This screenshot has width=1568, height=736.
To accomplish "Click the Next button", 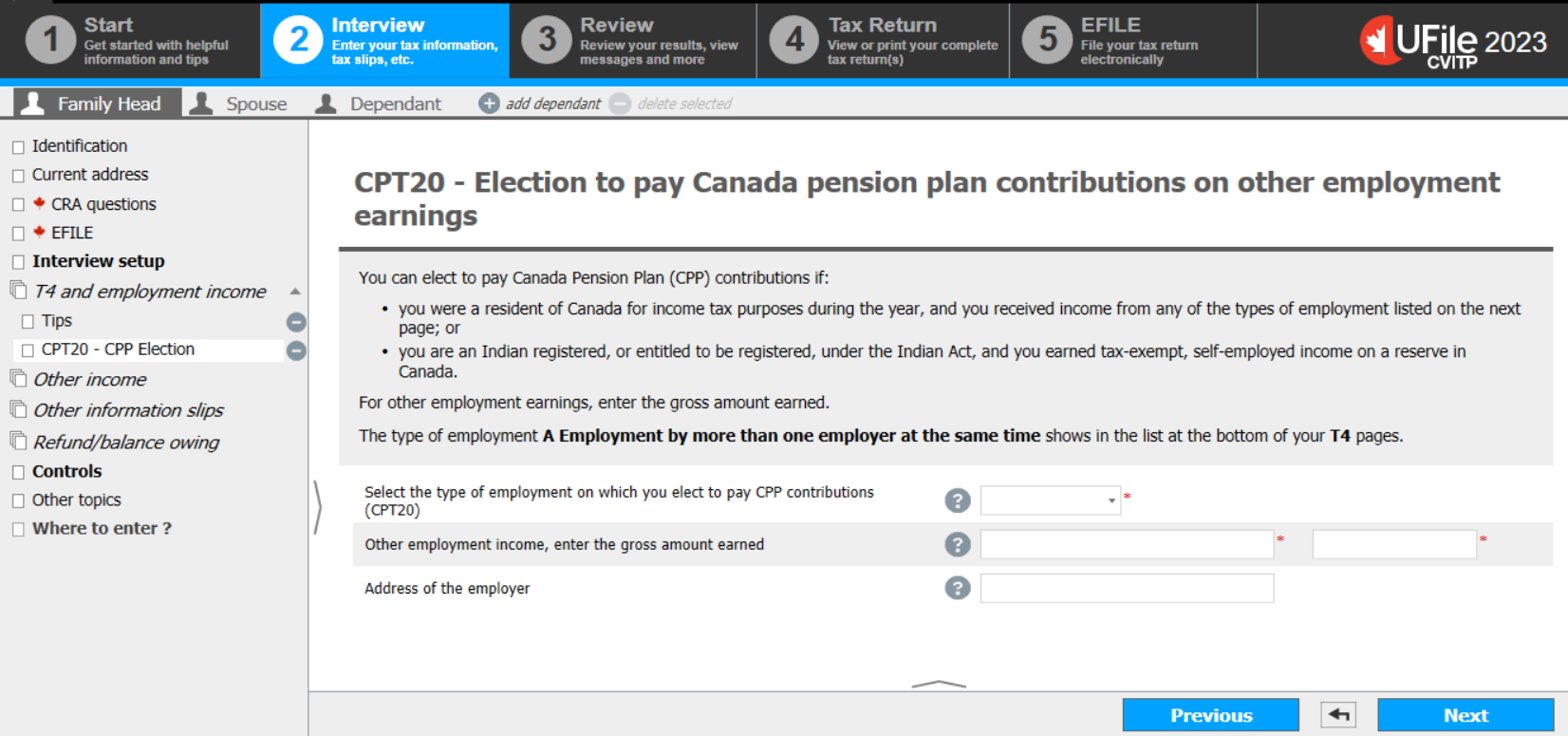I will [1465, 715].
